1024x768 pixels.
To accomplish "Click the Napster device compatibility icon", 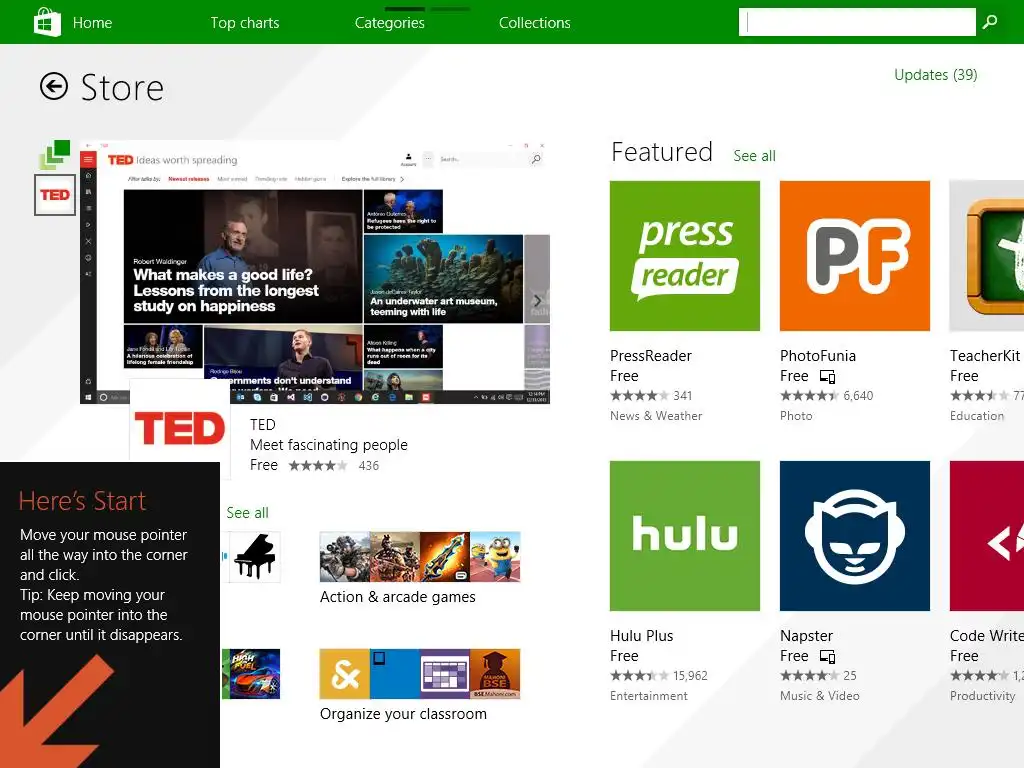I will coord(827,657).
